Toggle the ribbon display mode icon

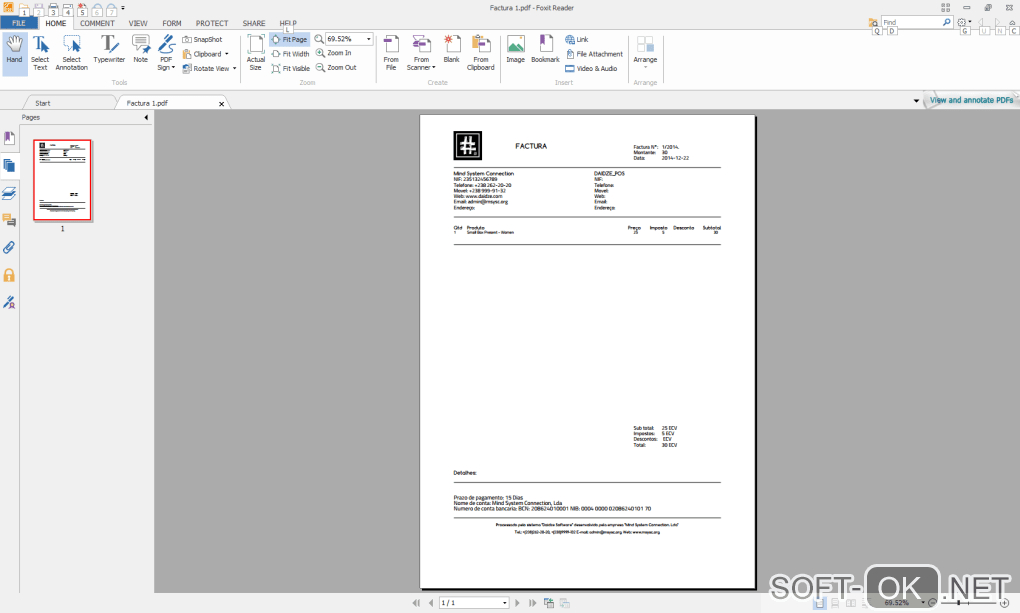[x=945, y=8]
